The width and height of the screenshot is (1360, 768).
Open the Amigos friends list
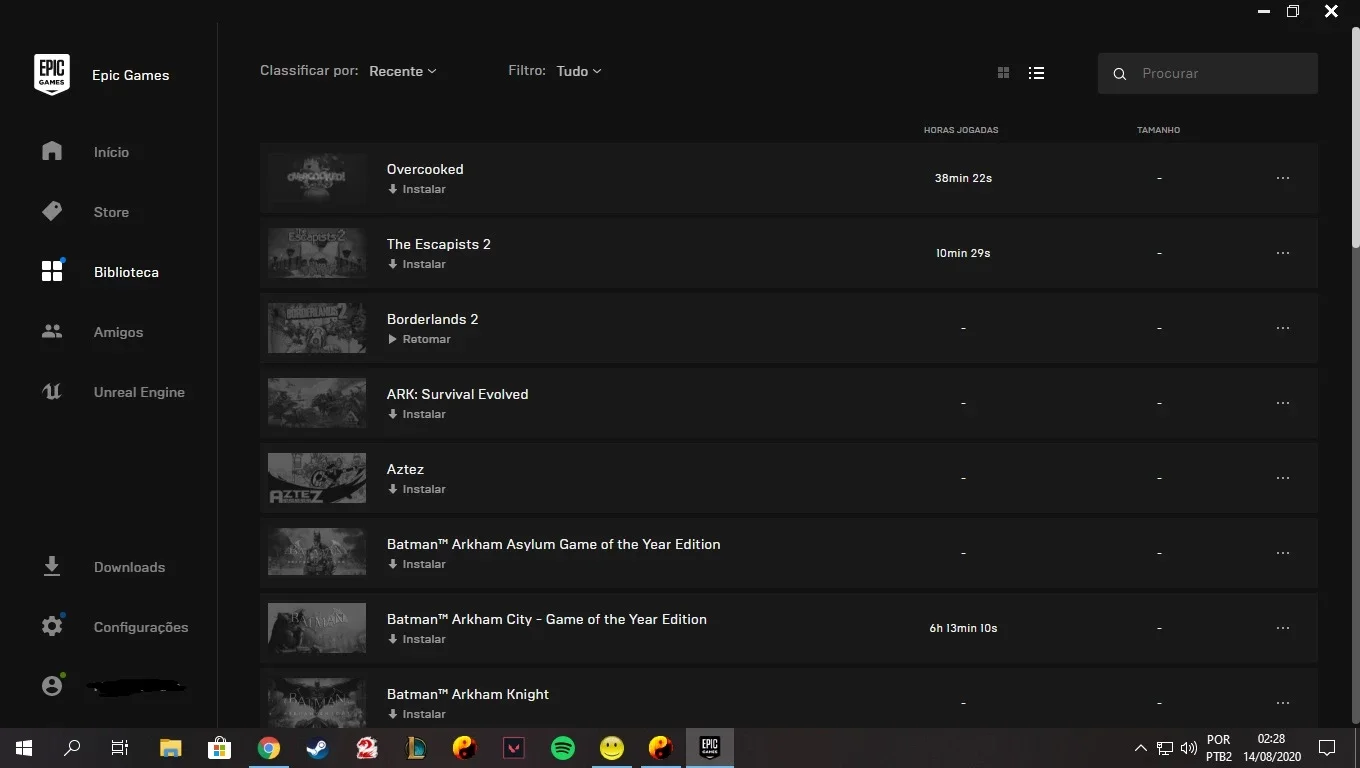coord(118,332)
